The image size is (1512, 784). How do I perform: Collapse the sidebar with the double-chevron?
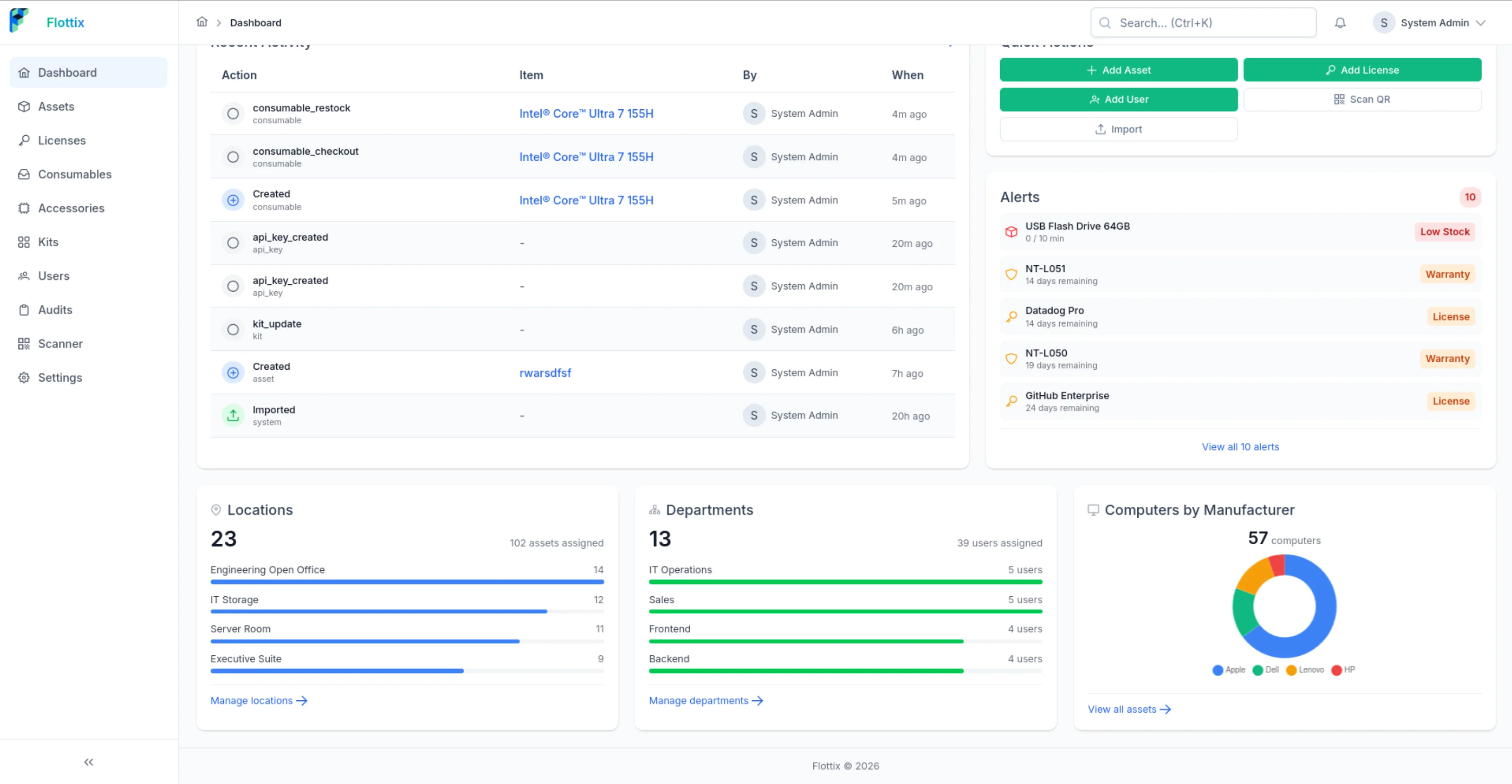tap(88, 761)
